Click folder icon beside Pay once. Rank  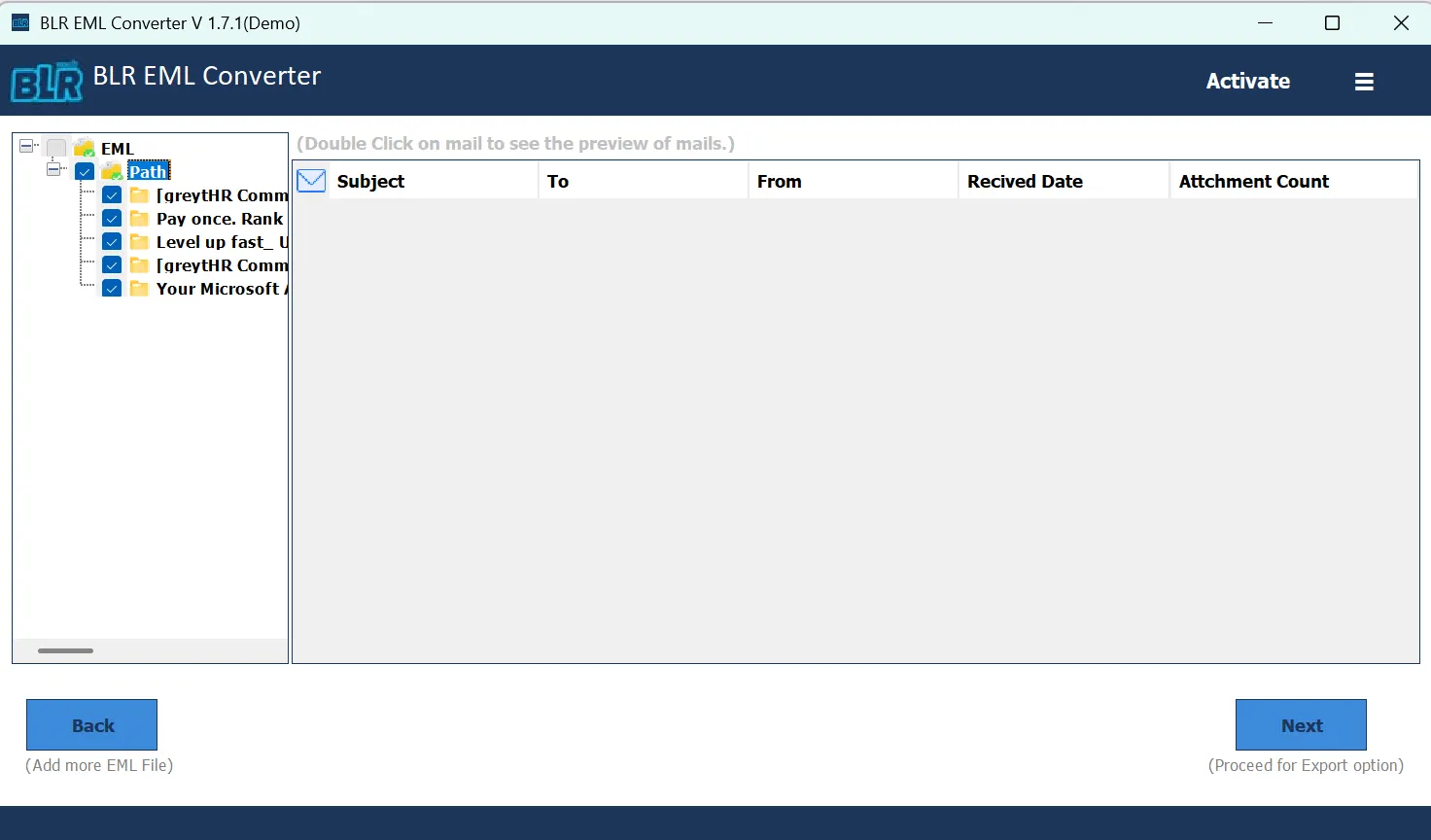click(139, 219)
